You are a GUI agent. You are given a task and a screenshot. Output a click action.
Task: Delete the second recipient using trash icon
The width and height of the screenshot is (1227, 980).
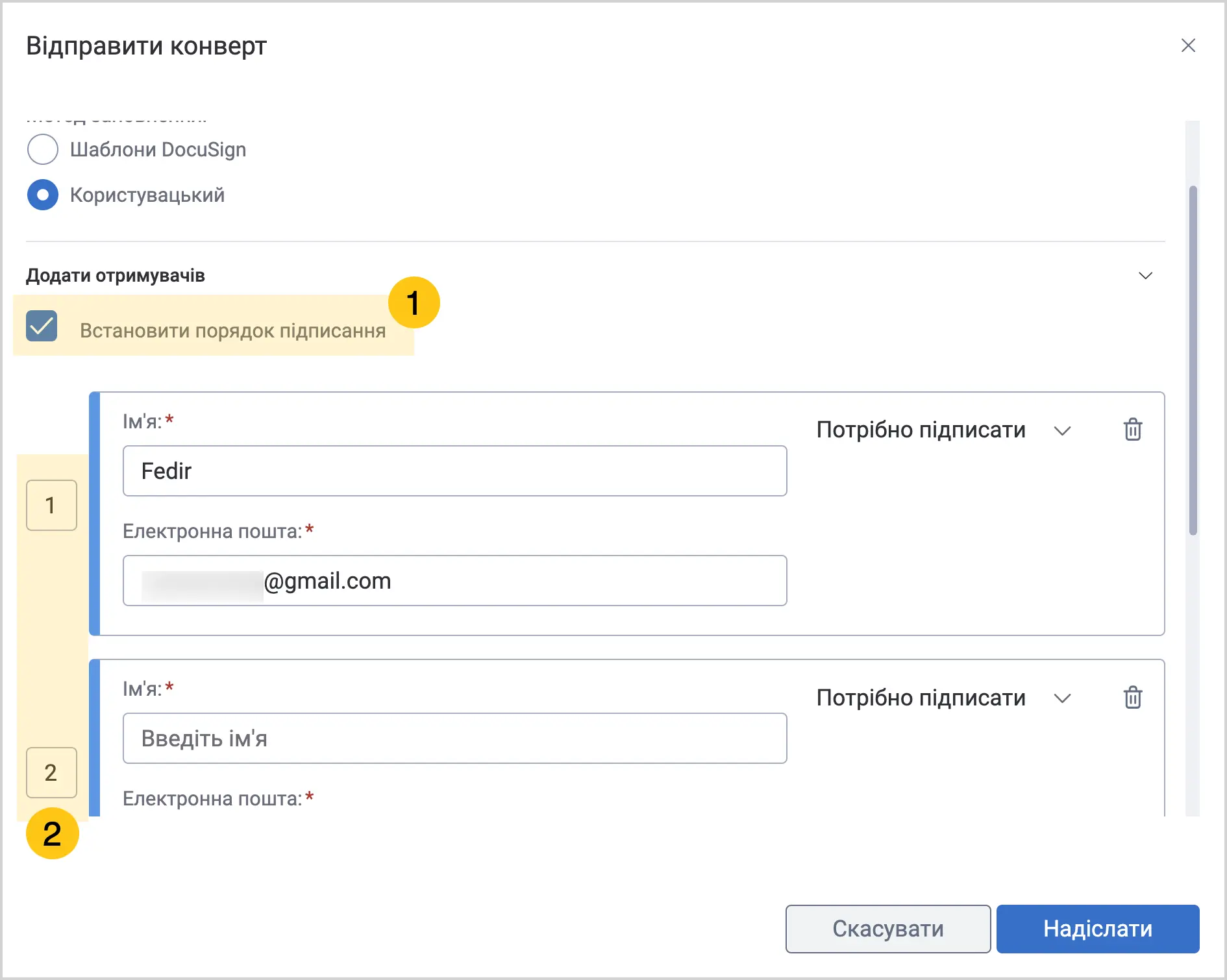[x=1133, y=698]
